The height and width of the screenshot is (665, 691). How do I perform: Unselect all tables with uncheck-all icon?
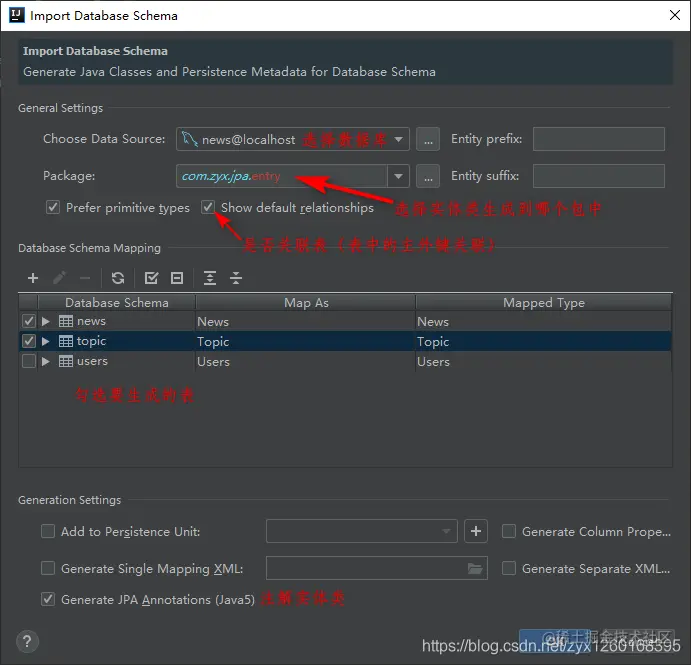pos(177,278)
